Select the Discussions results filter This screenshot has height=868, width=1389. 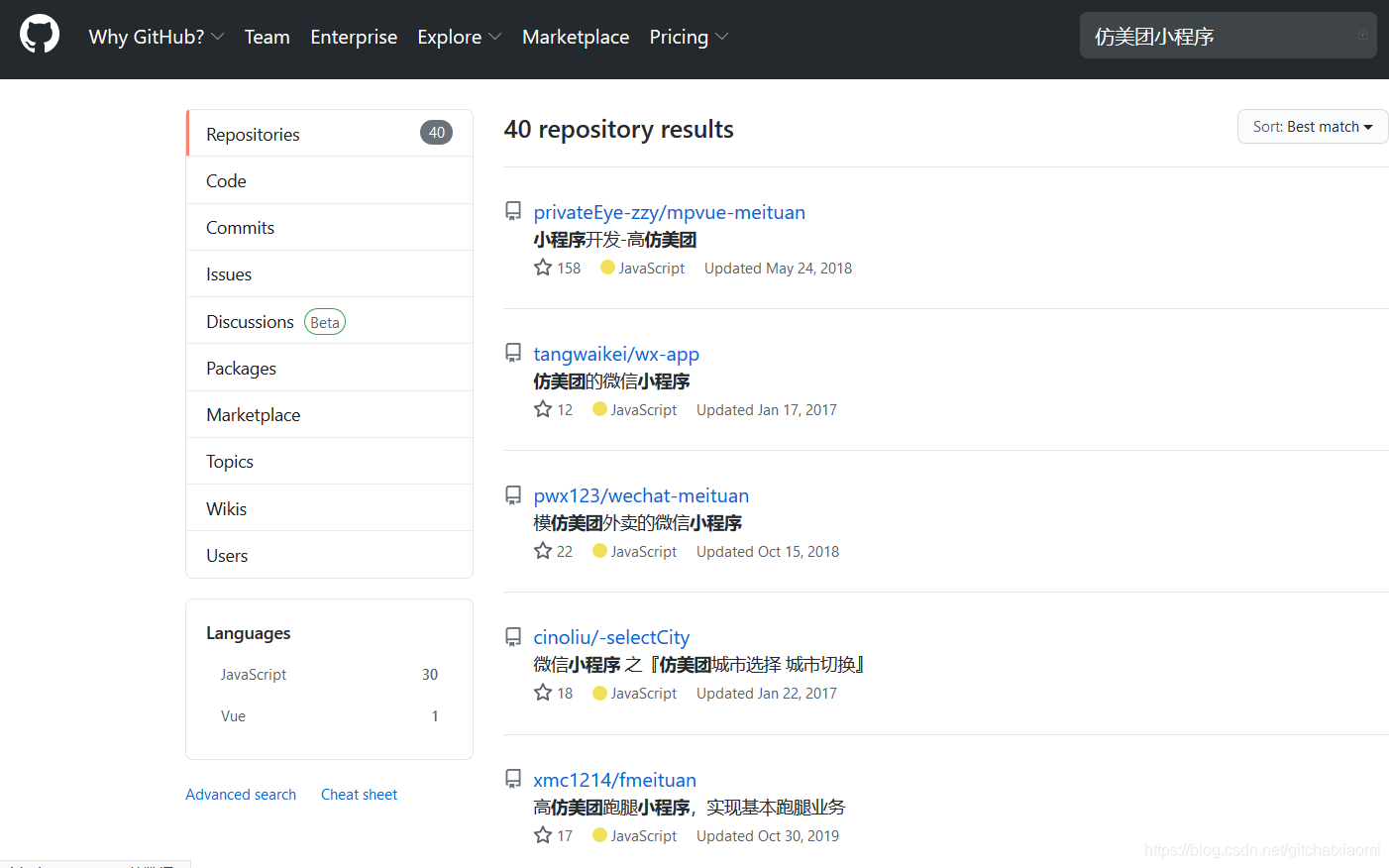click(x=329, y=321)
